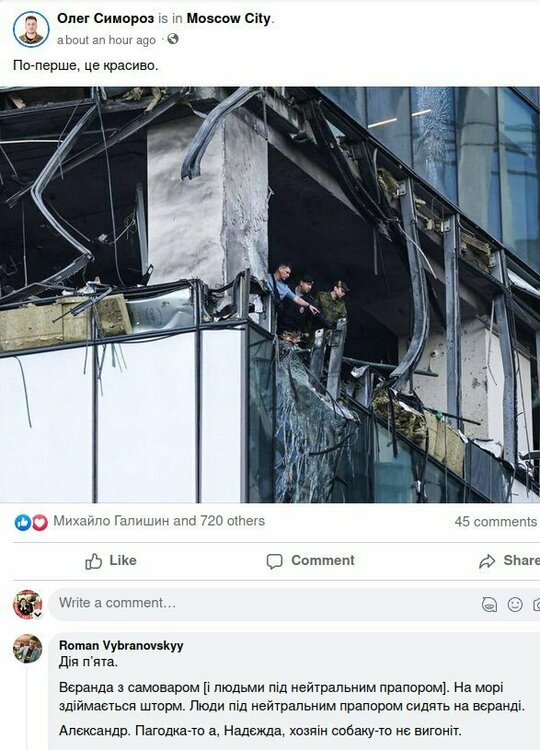Click the Comment speech bubble icon
This screenshot has height=750, width=540.
[275, 561]
